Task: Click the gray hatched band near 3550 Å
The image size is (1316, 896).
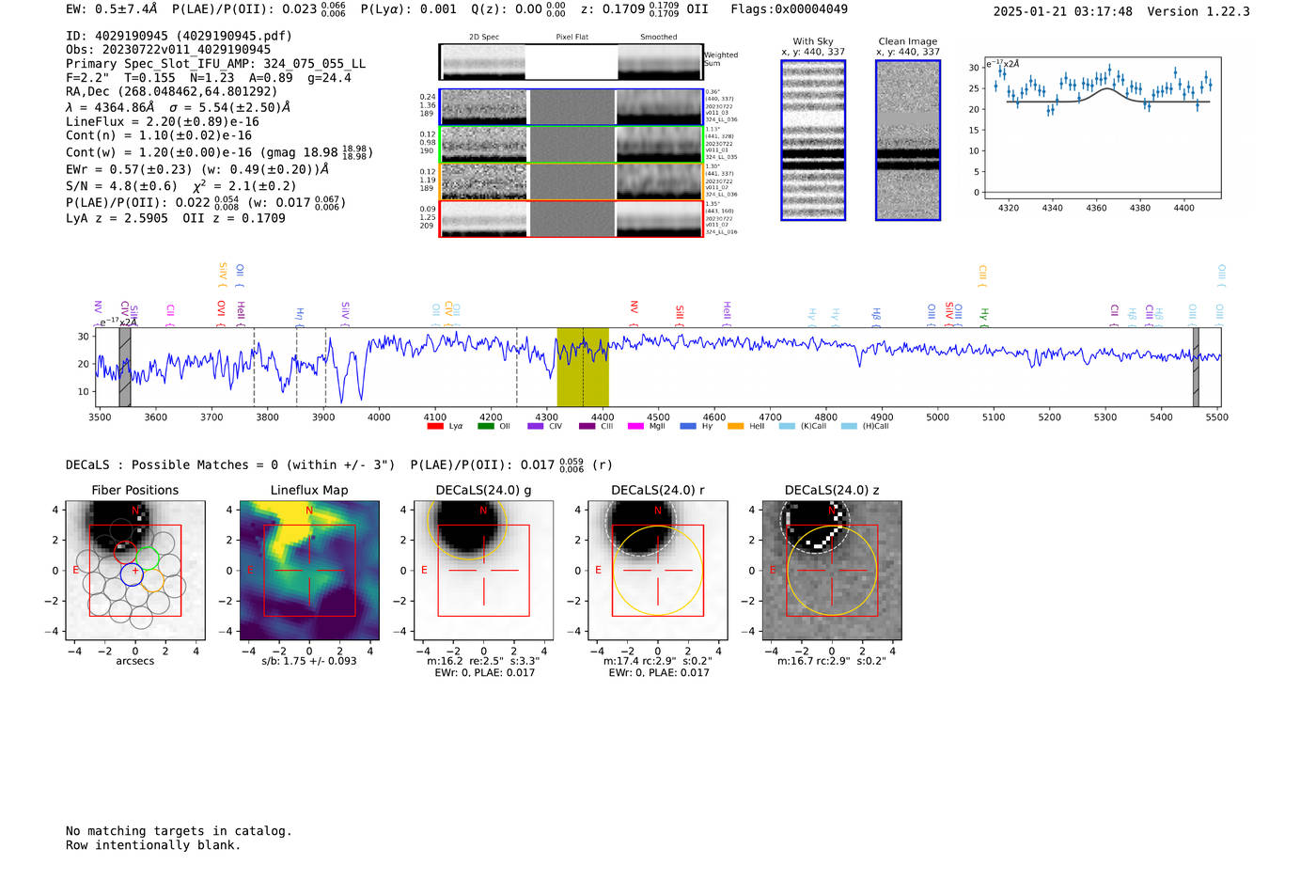Action: coord(125,368)
